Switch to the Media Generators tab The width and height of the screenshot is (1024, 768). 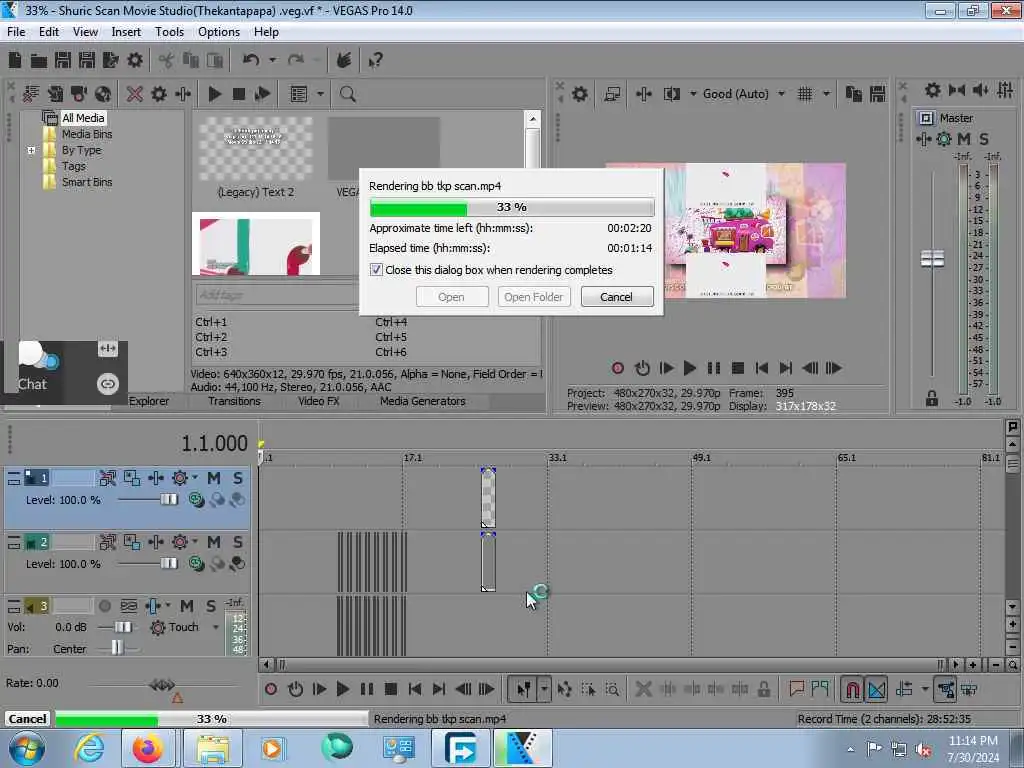423,402
